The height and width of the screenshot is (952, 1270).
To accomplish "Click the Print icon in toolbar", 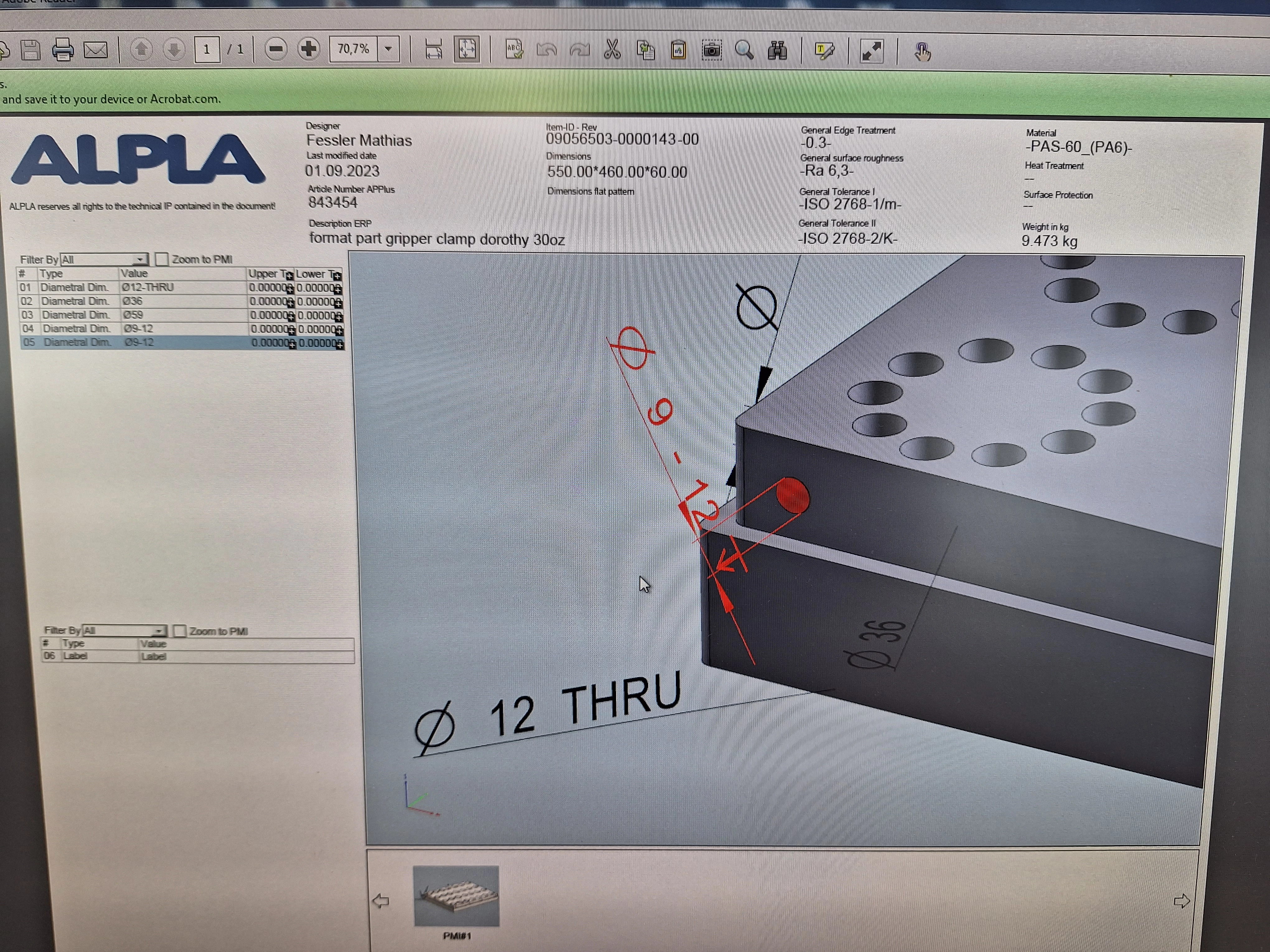I will click(63, 50).
